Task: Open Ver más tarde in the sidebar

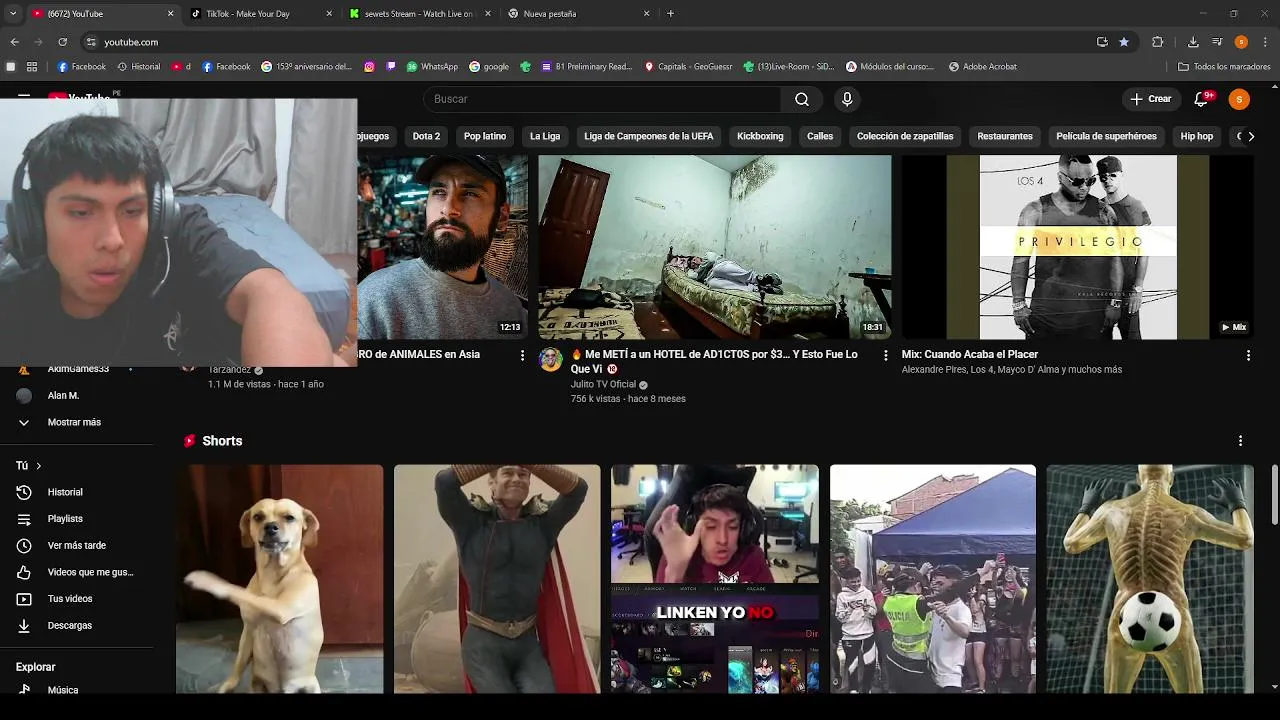Action: [x=77, y=545]
